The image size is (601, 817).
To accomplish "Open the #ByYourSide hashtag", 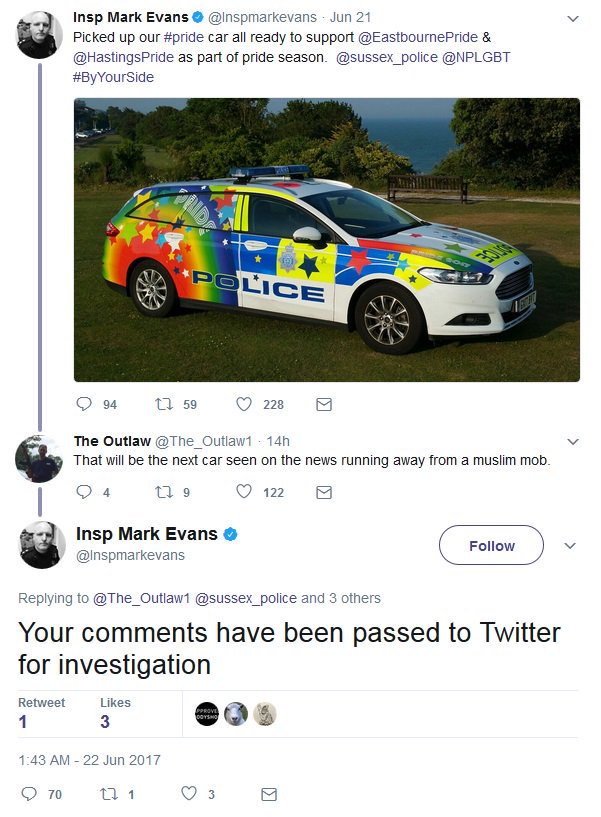I will [x=111, y=77].
